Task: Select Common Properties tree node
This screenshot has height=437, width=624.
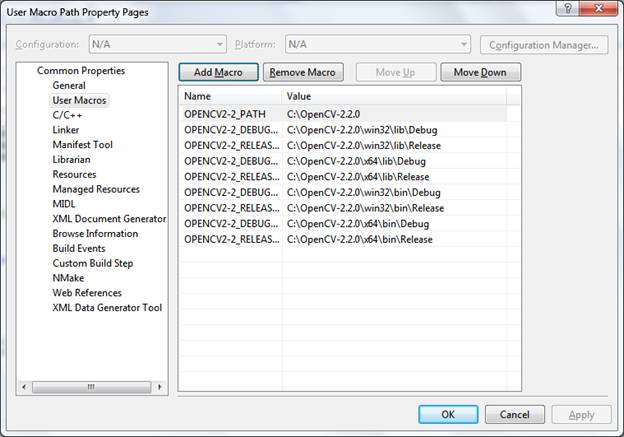Action: point(81,70)
